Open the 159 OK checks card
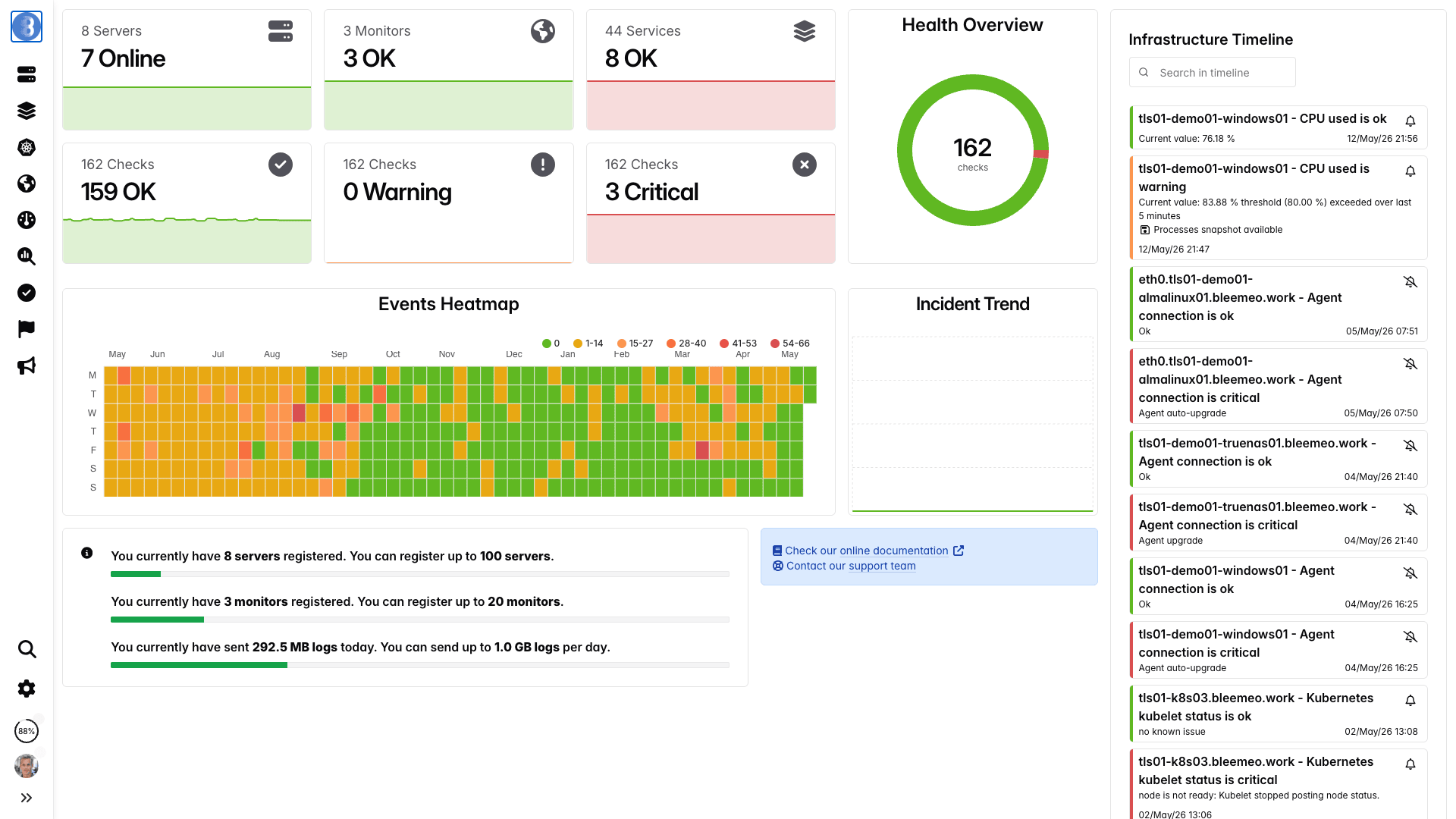1456x819 pixels. (x=187, y=203)
